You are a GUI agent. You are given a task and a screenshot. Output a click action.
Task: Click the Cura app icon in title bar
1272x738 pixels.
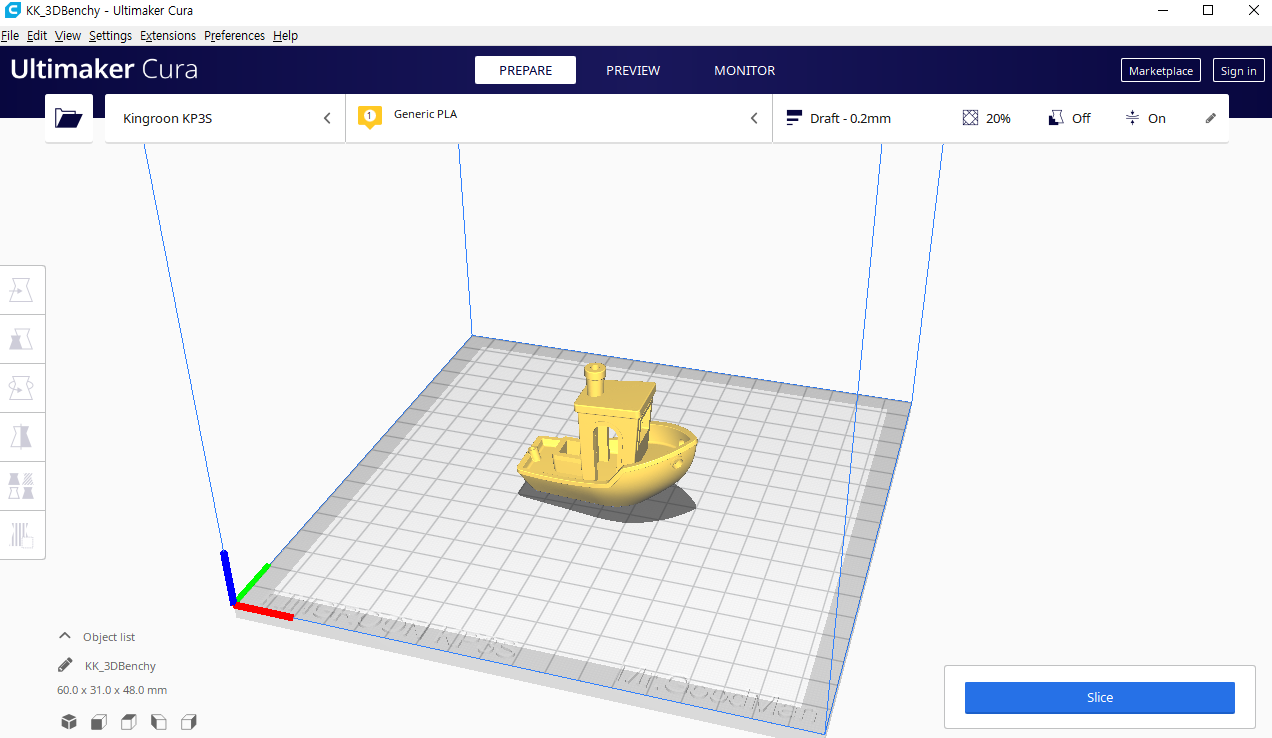[13, 10]
